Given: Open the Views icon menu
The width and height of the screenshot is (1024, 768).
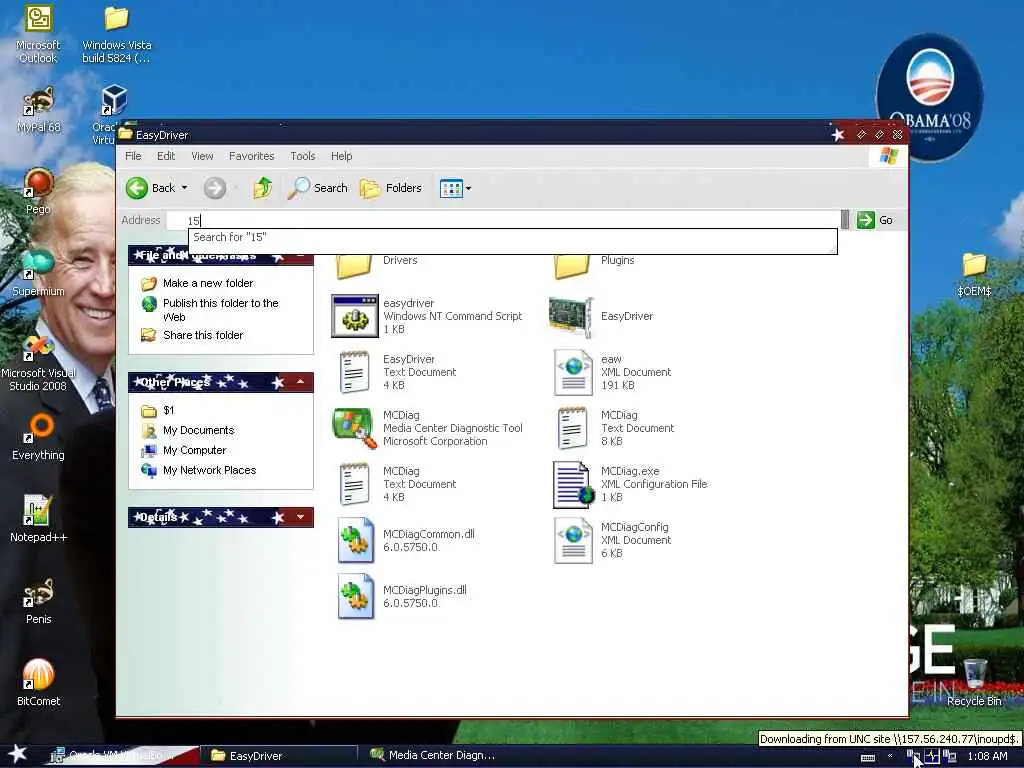Looking at the screenshot, I should click(x=451, y=189).
